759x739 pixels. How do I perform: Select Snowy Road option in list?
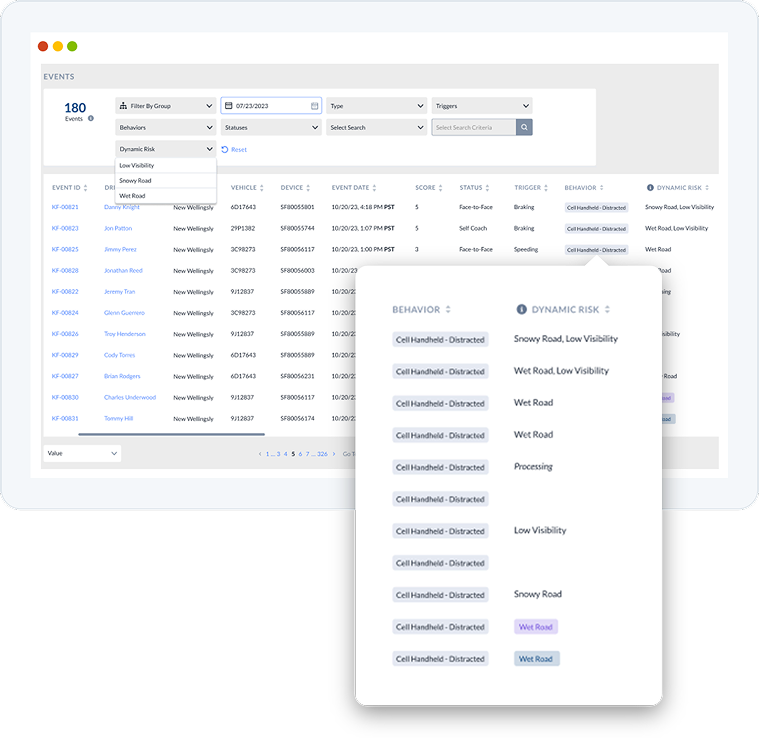166,181
